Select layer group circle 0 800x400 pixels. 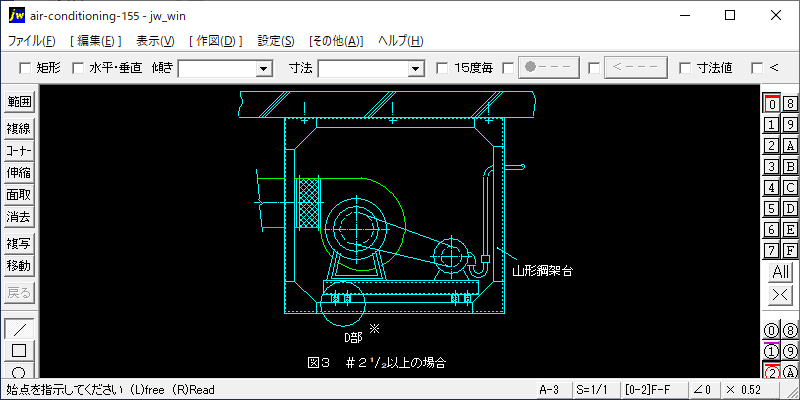coord(771,331)
